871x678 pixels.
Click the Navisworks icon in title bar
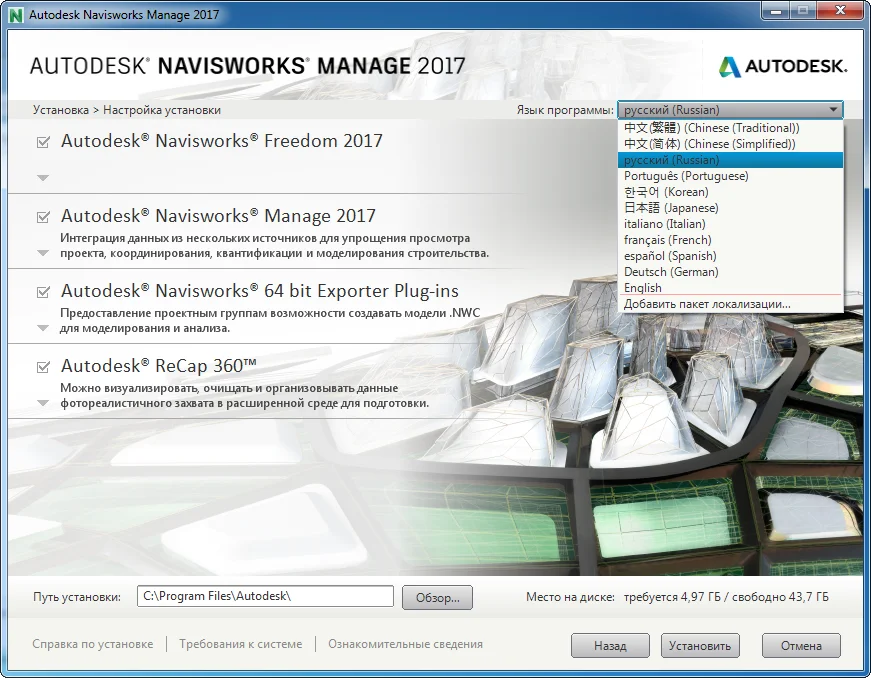click(x=16, y=15)
